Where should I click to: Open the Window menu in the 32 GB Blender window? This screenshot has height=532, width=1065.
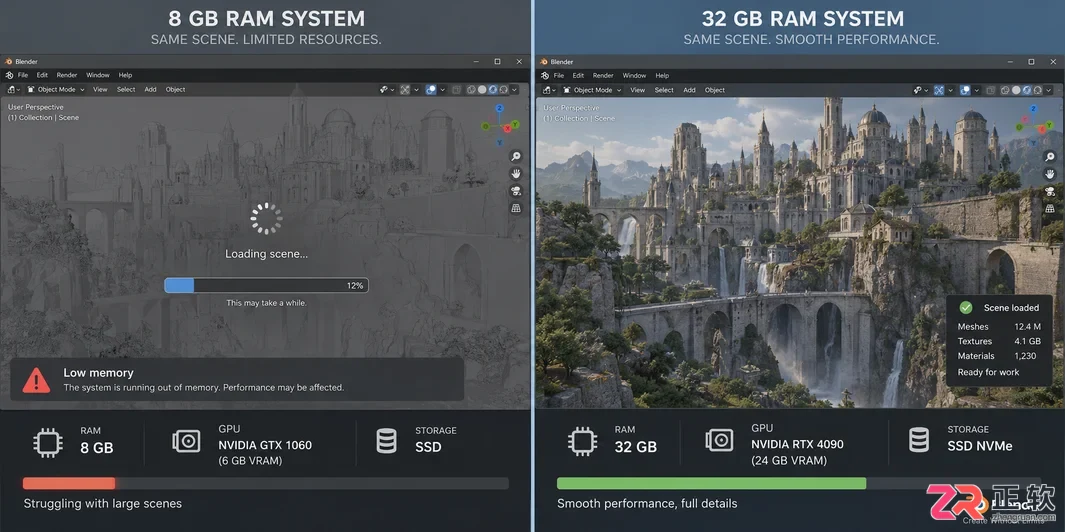click(x=634, y=76)
